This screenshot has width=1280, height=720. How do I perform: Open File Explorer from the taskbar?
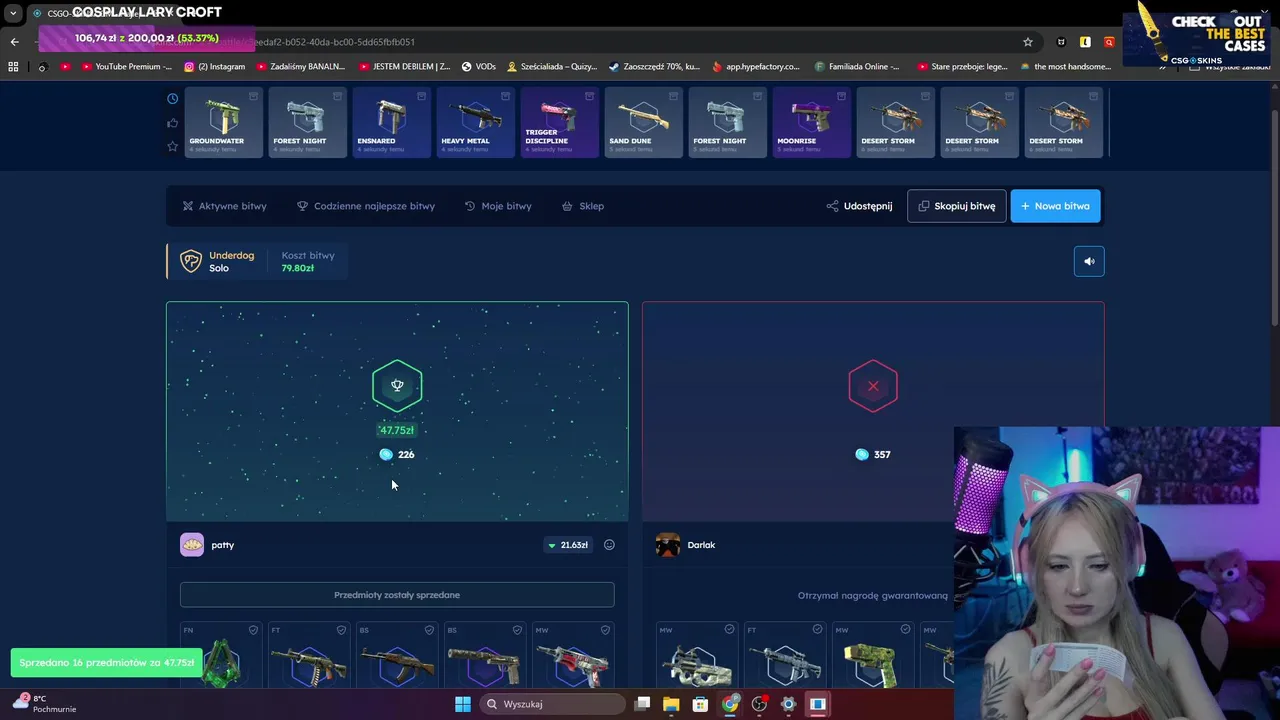coord(671,704)
